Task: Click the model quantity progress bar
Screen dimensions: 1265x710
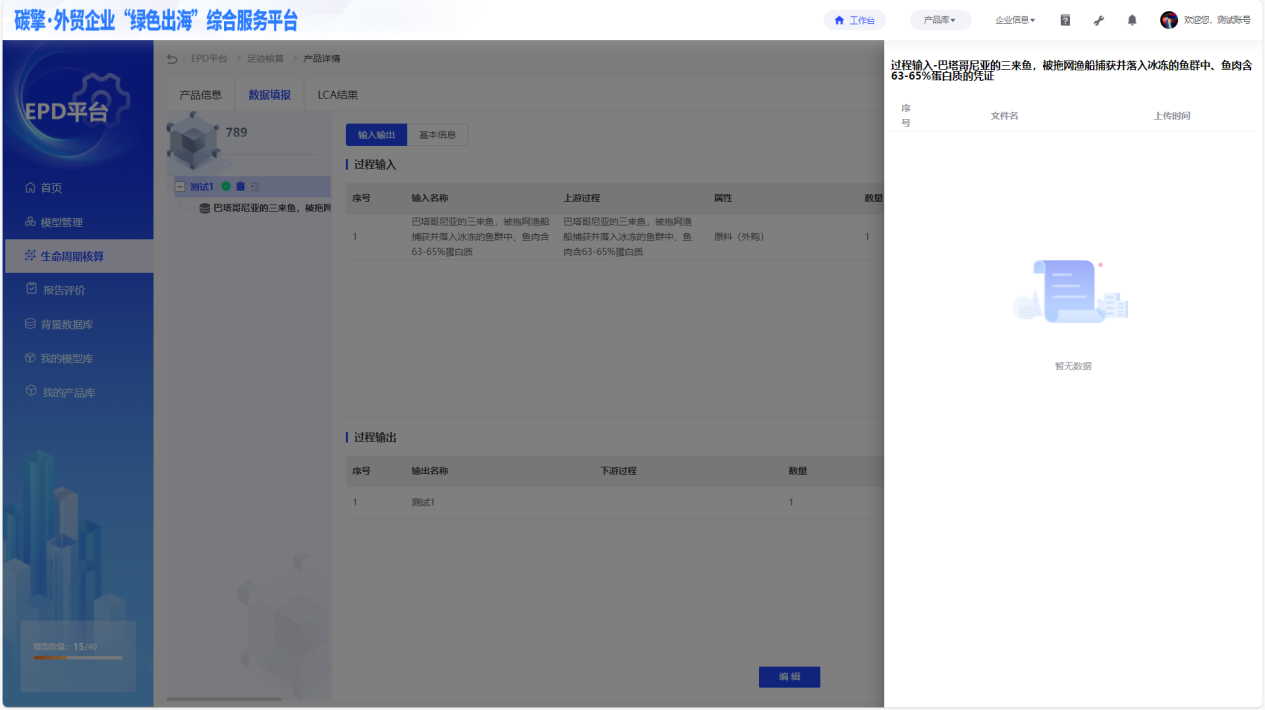Action: [x=78, y=658]
